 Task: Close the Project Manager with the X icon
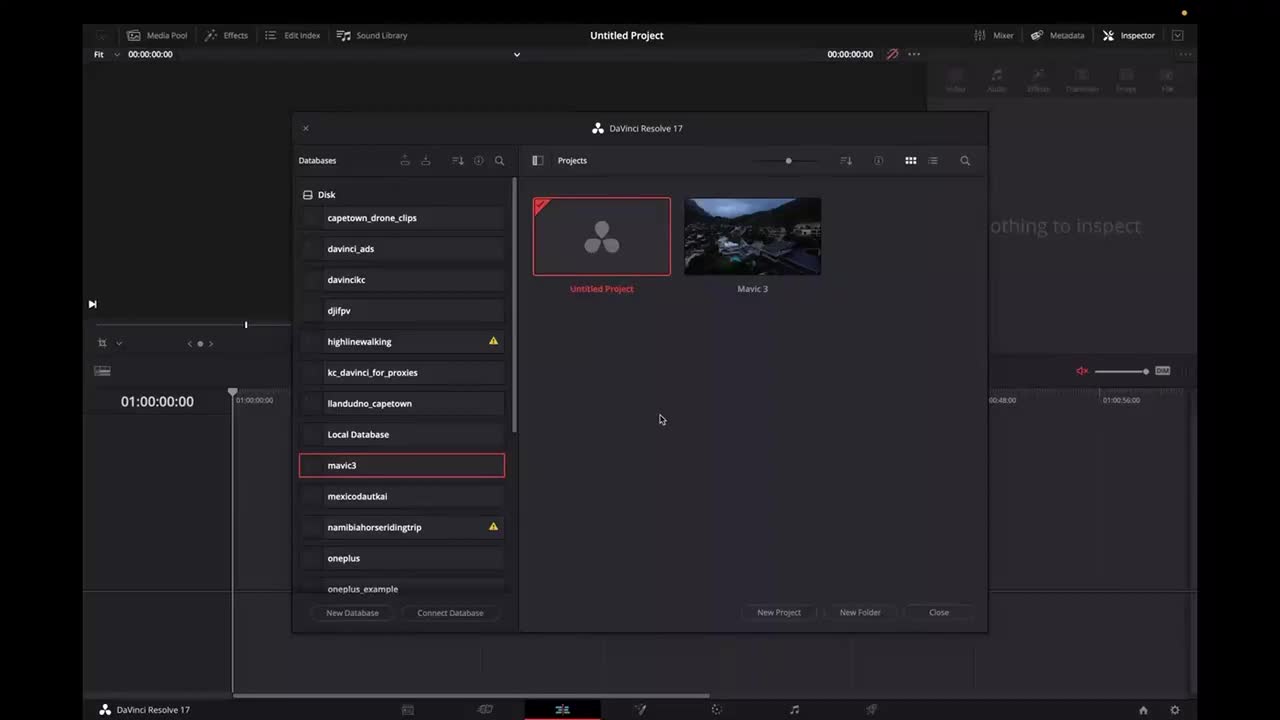306,128
